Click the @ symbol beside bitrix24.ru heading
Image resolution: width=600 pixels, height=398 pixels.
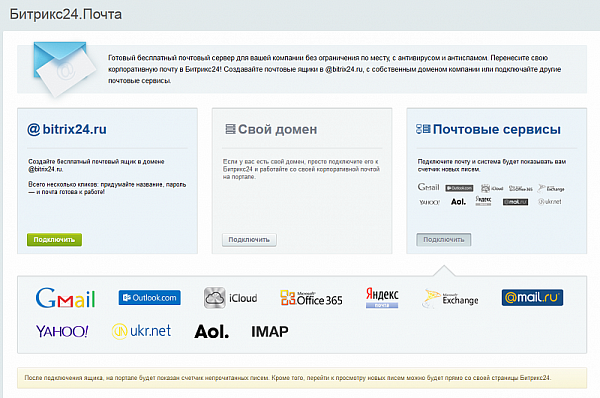(x=34, y=129)
